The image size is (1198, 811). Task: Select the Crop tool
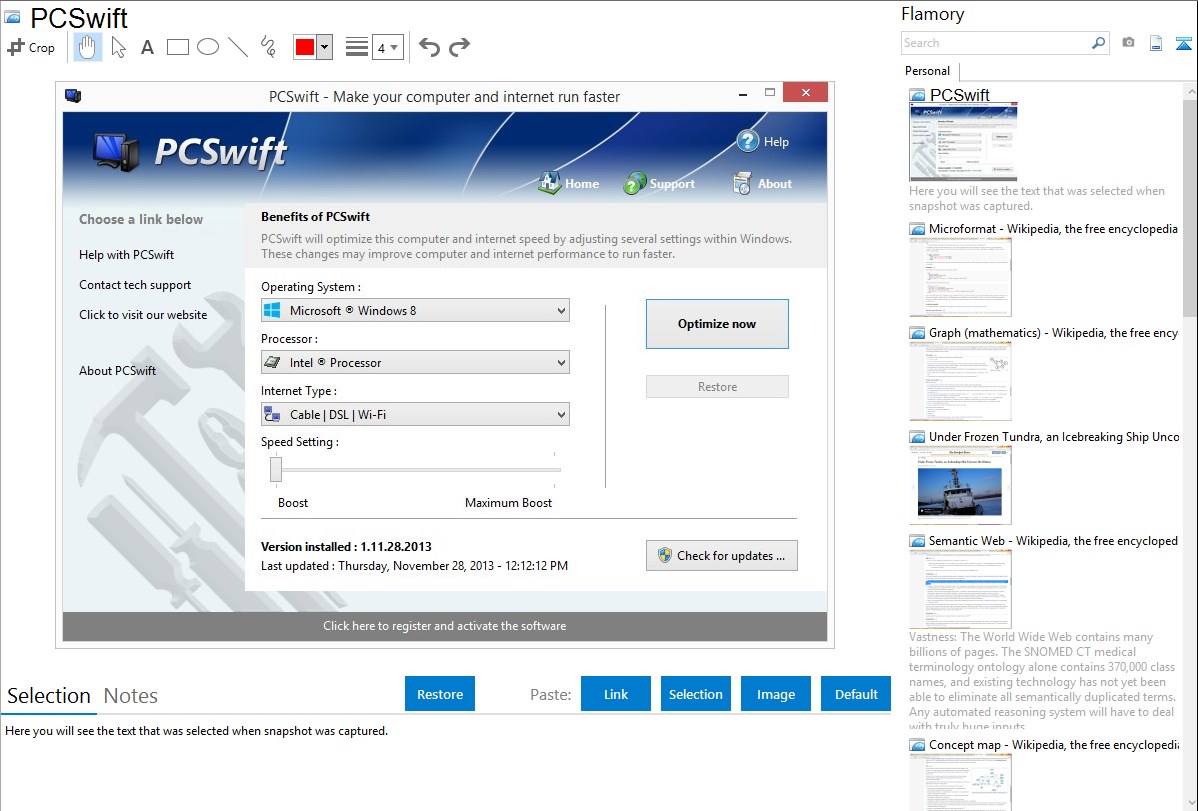pyautogui.click(x=31, y=47)
